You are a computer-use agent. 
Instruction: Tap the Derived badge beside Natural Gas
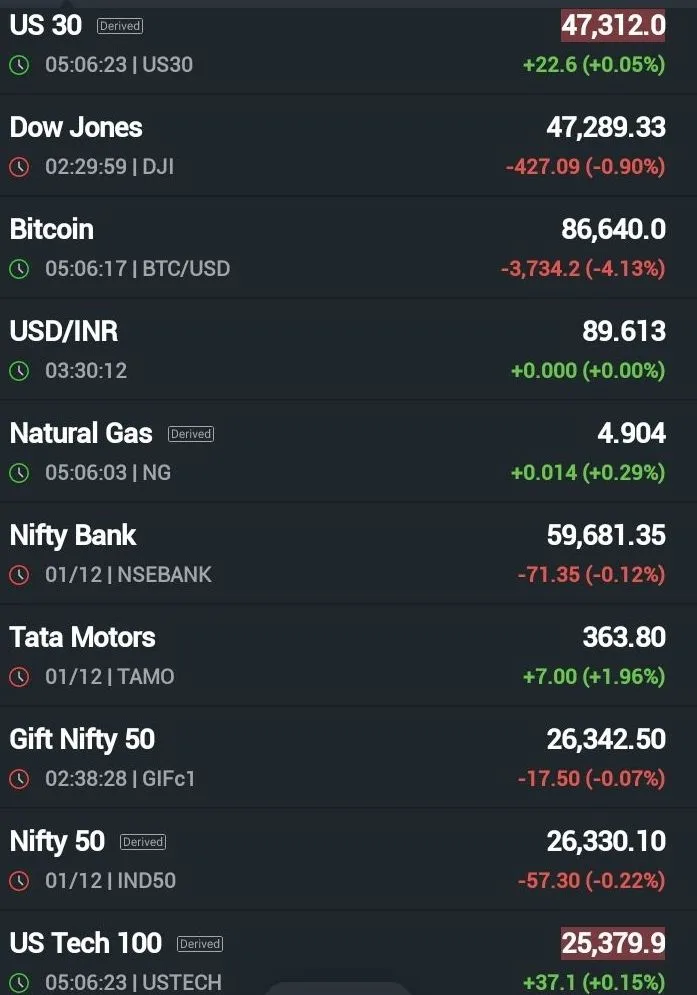[x=190, y=434]
